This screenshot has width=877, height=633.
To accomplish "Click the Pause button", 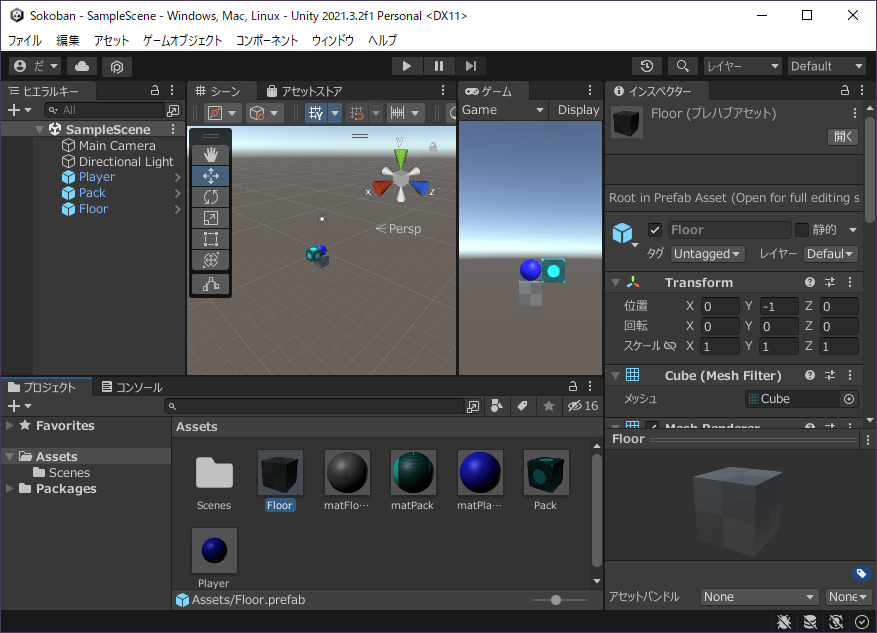I will pyautogui.click(x=439, y=66).
